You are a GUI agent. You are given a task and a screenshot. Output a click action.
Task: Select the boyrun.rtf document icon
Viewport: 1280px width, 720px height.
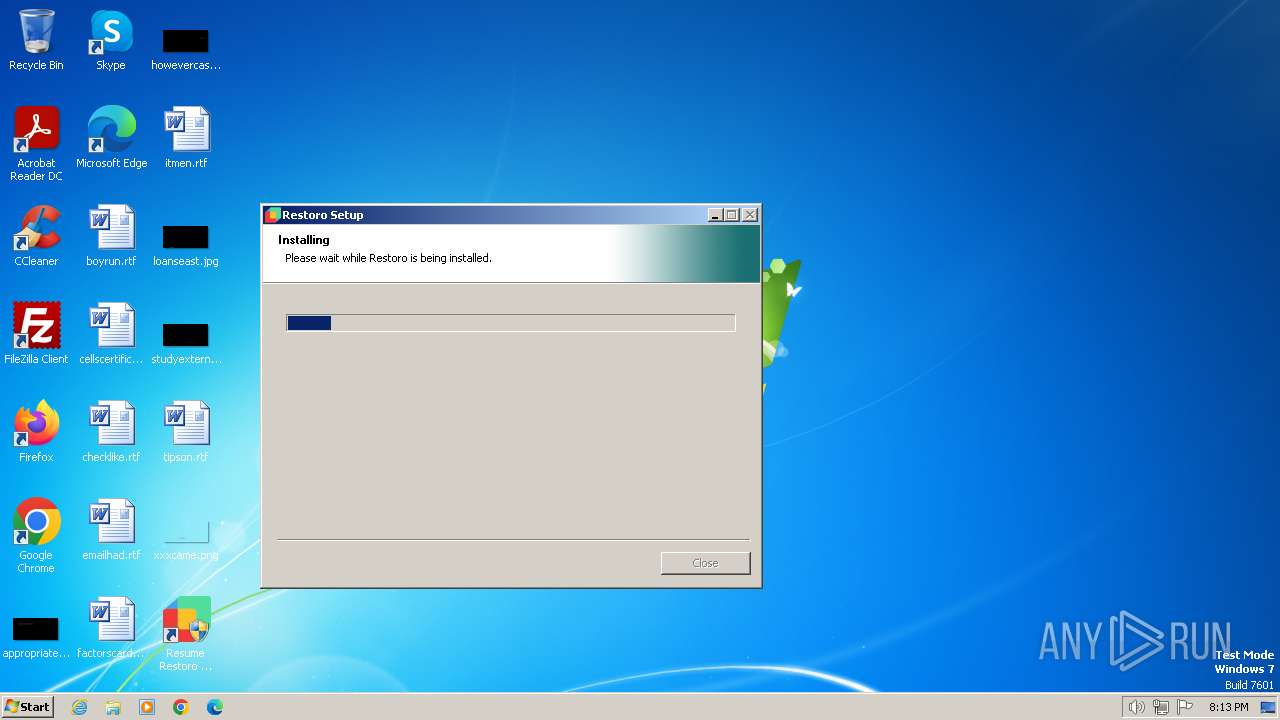pyautogui.click(x=111, y=235)
